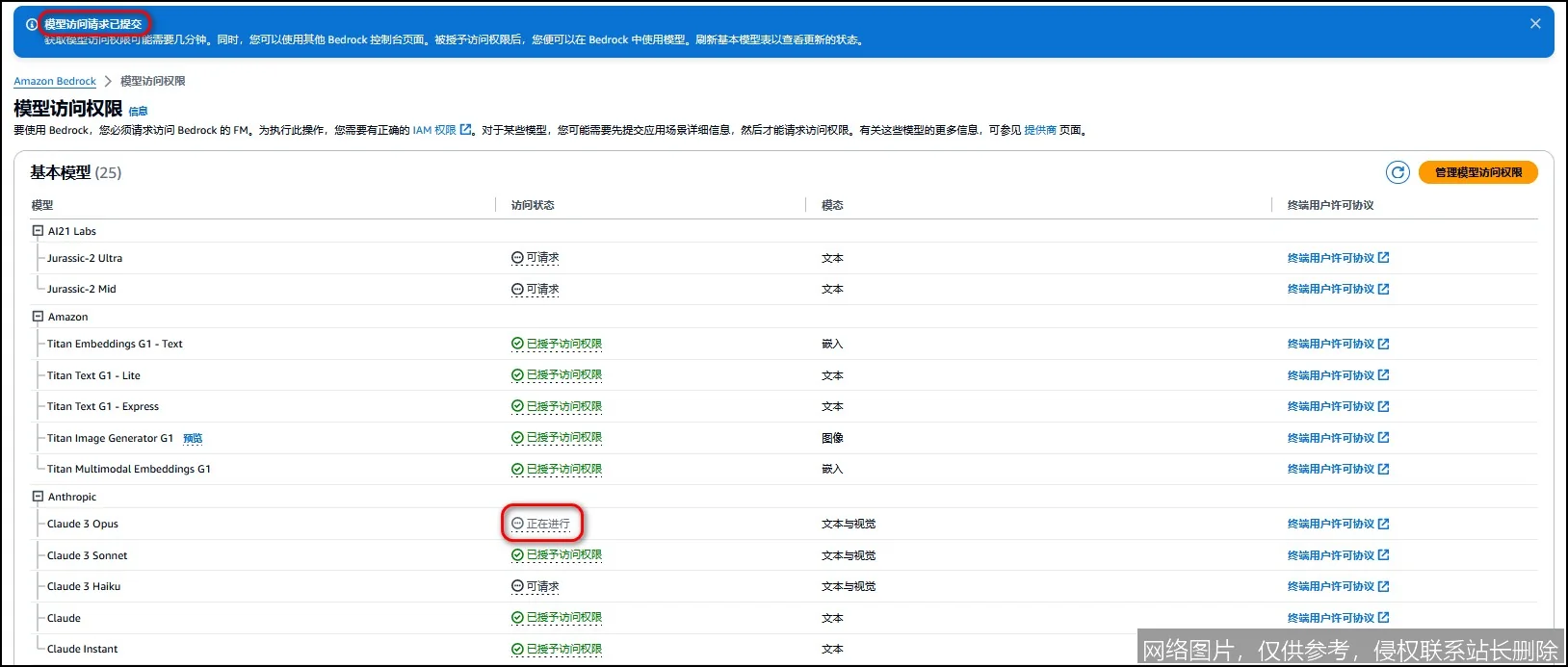Click 已授予访问权限 status for Claude row
The image size is (1568, 667).
coord(564,618)
